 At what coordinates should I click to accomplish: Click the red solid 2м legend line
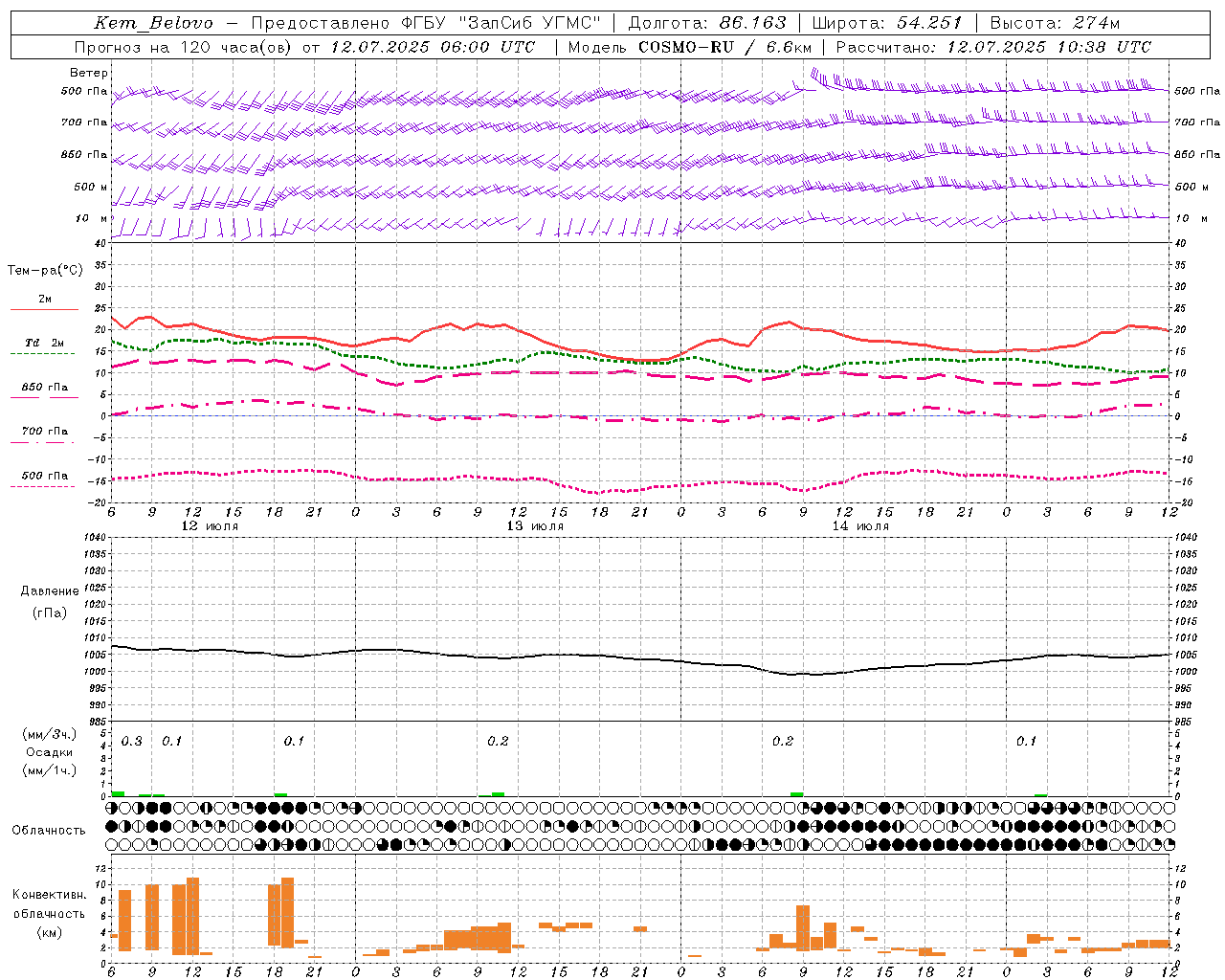click(43, 309)
